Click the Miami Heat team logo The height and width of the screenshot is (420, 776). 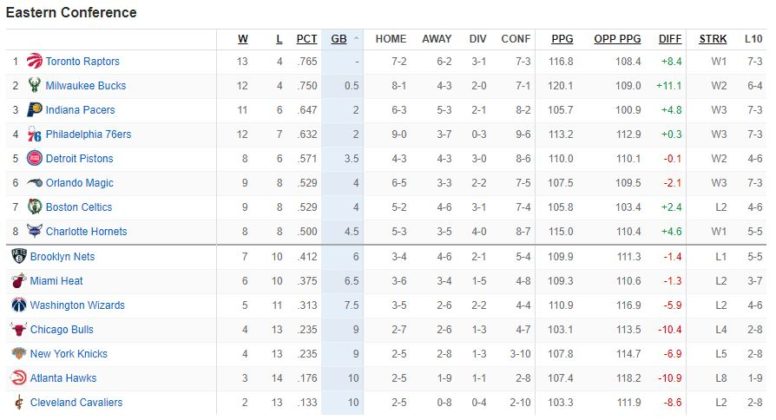(19, 281)
